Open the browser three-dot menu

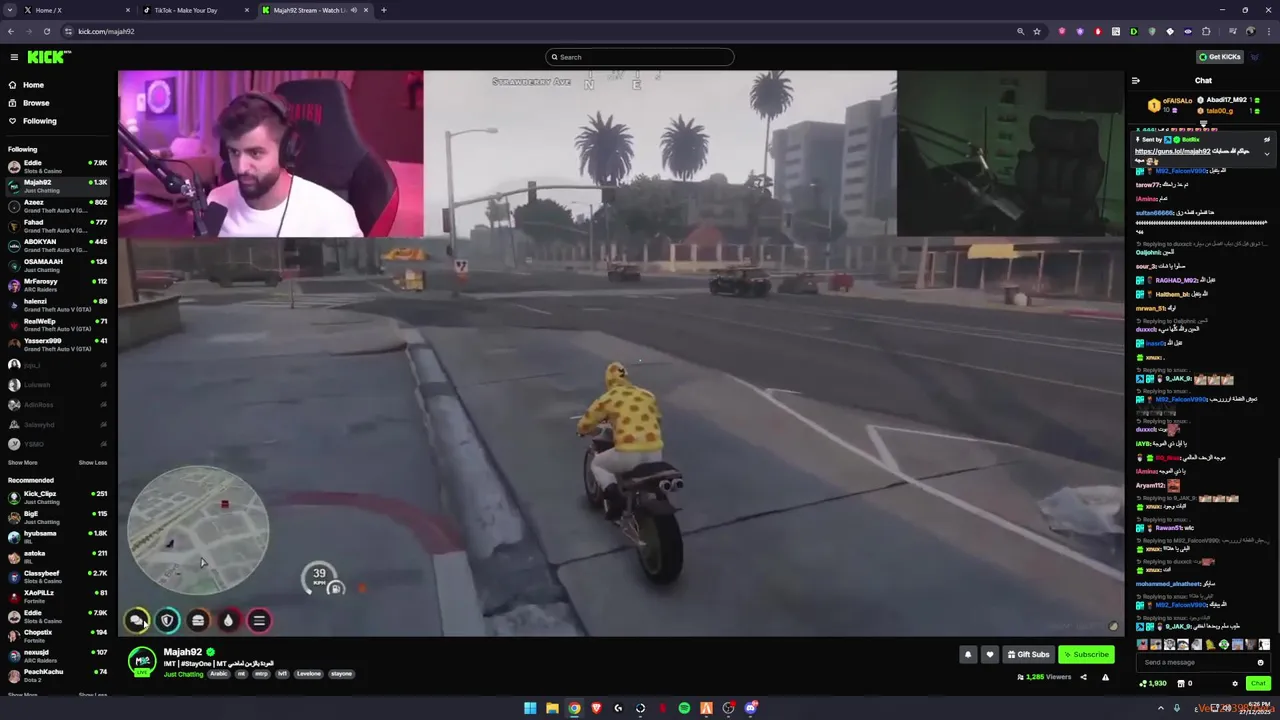click(1268, 31)
